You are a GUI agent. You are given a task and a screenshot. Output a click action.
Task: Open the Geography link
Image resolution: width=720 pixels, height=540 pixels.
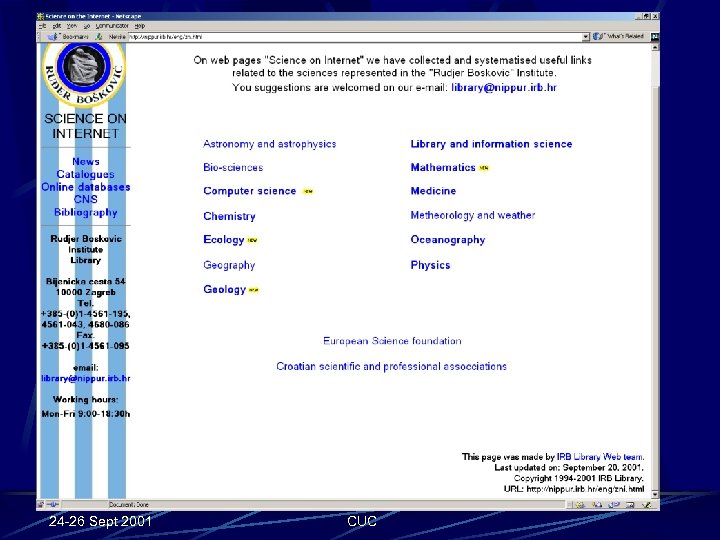coord(229,265)
